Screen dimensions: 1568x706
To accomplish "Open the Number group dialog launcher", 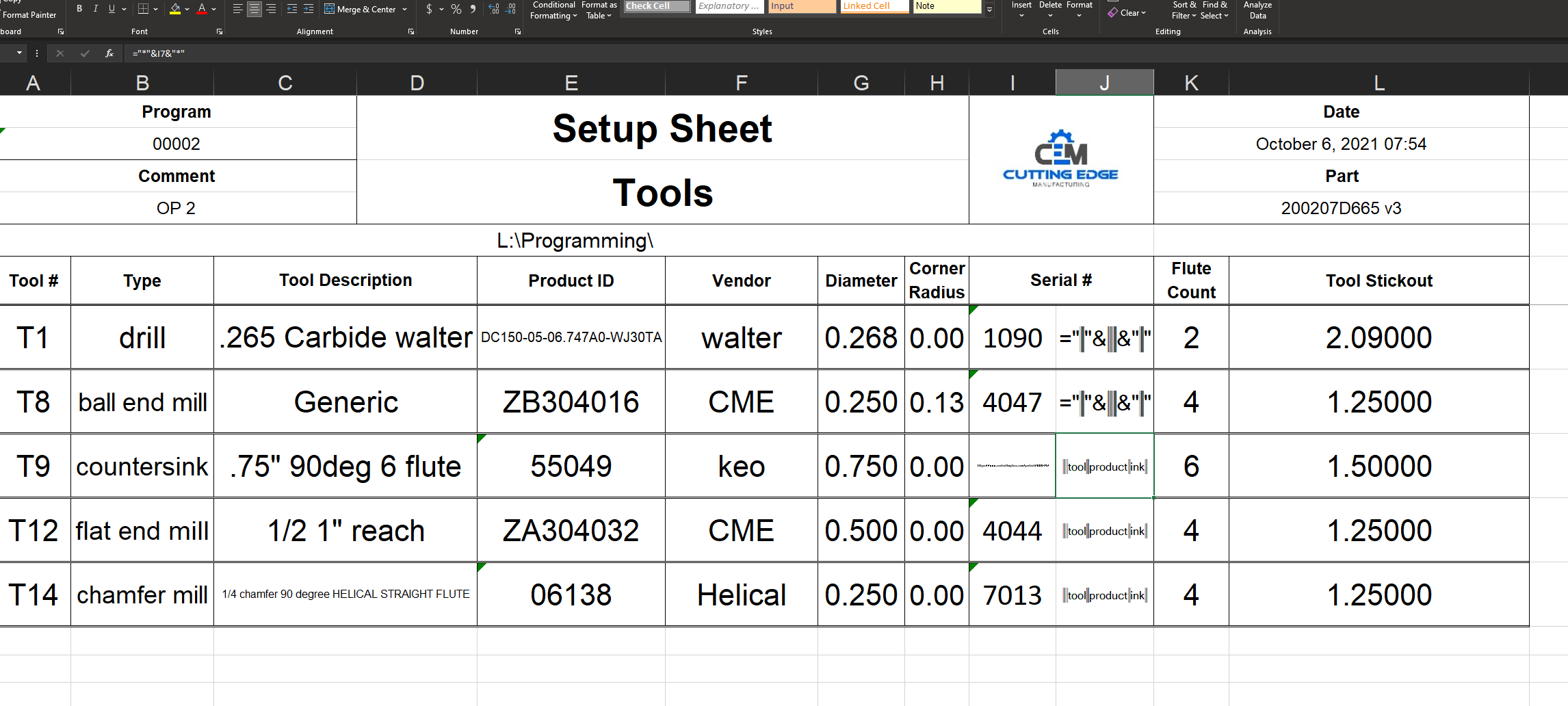I will tap(517, 31).
